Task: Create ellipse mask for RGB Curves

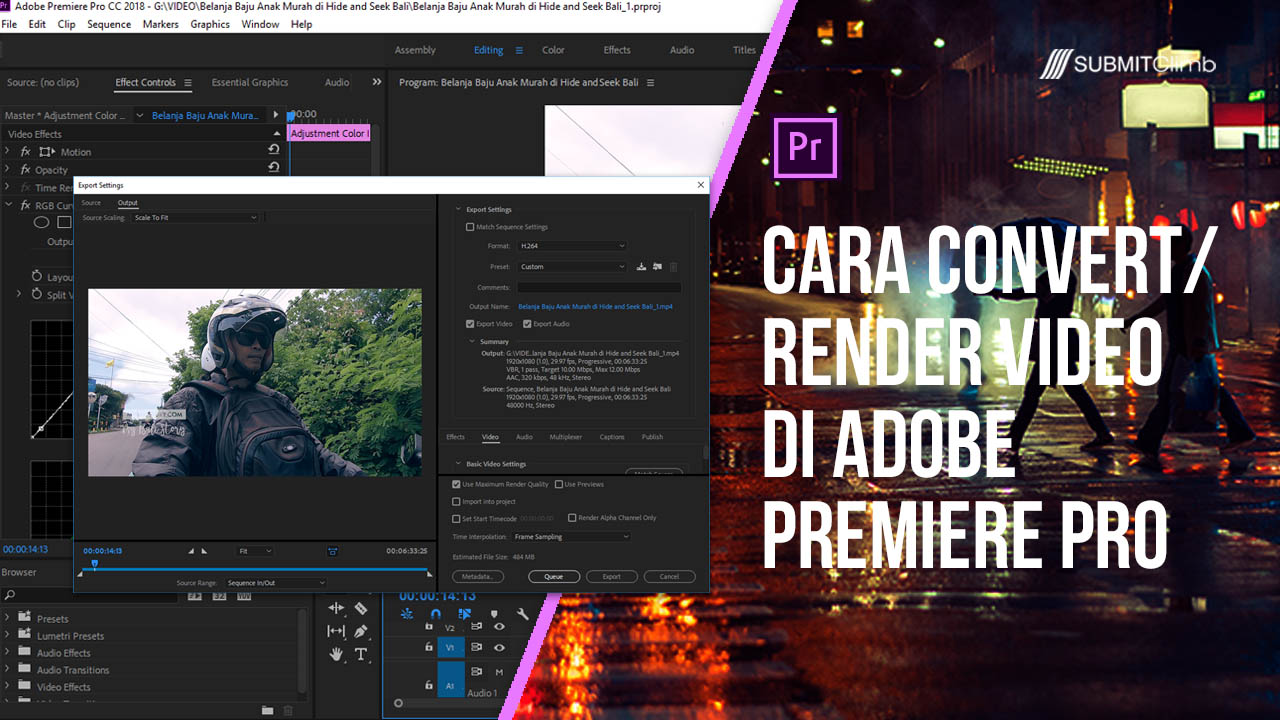Action: point(42,223)
